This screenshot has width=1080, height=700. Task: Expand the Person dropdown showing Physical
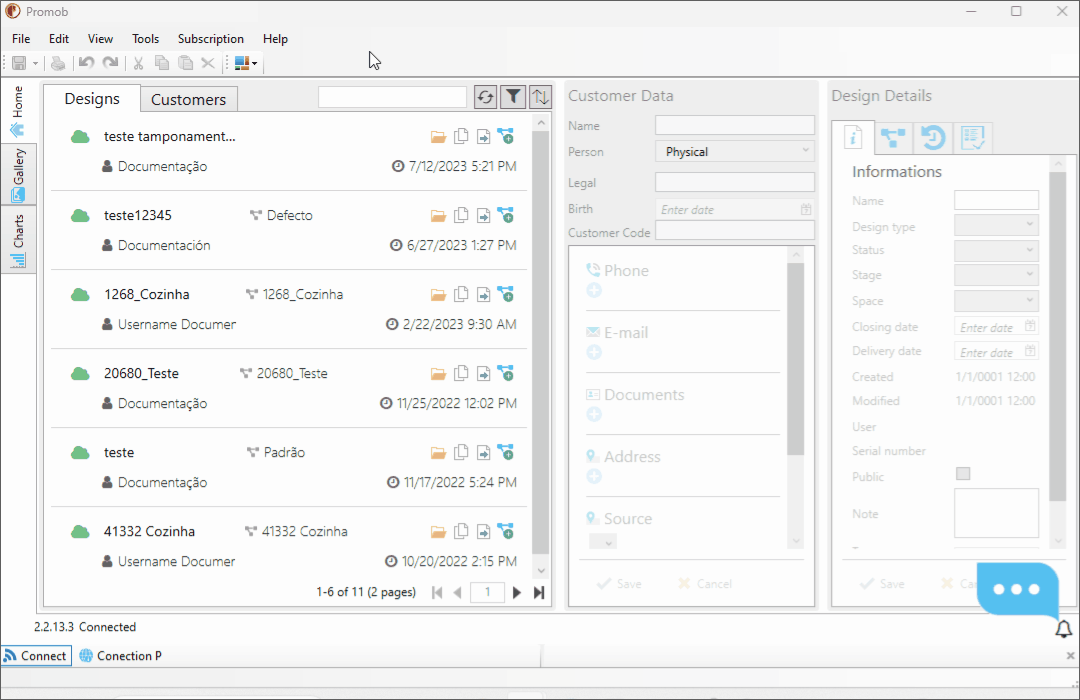735,152
